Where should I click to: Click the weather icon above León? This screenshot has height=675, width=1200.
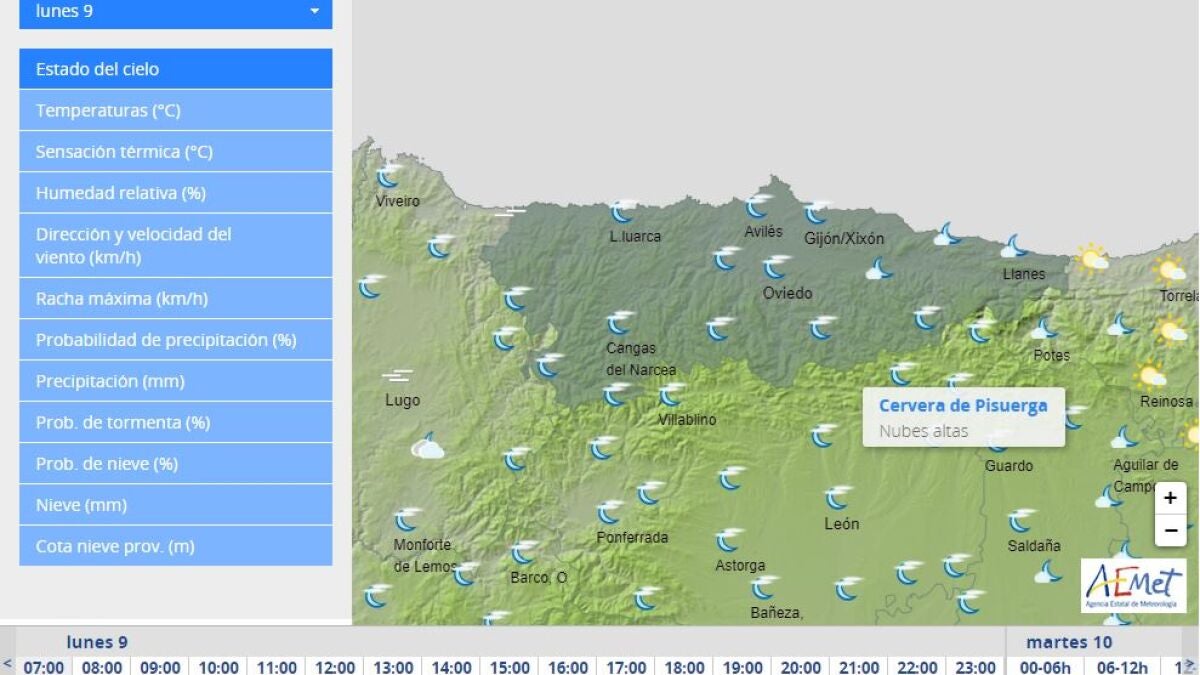[837, 497]
